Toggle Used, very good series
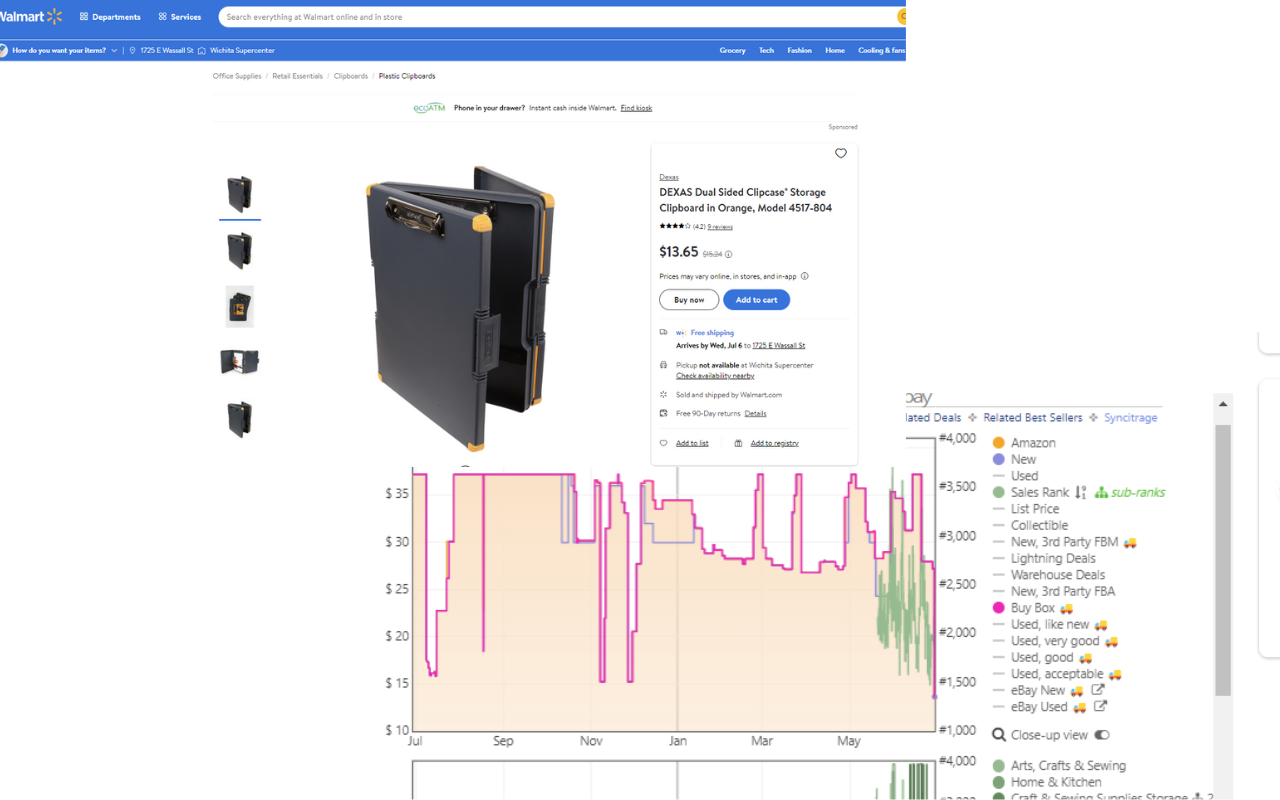Viewport: 1280px width, 800px height. click(1054, 641)
